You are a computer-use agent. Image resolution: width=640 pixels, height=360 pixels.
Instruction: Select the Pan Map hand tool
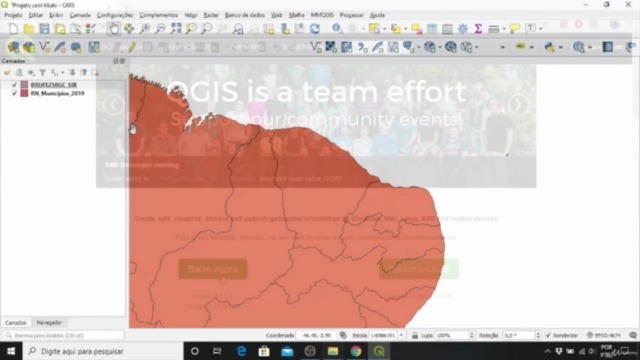pos(114,29)
